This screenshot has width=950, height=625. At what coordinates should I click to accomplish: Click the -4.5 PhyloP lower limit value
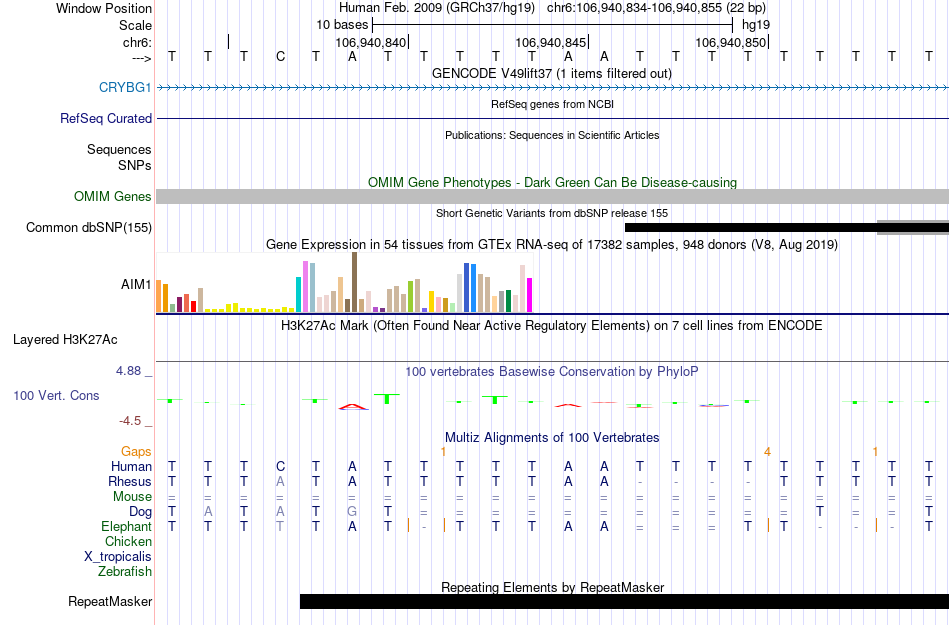tap(130, 421)
